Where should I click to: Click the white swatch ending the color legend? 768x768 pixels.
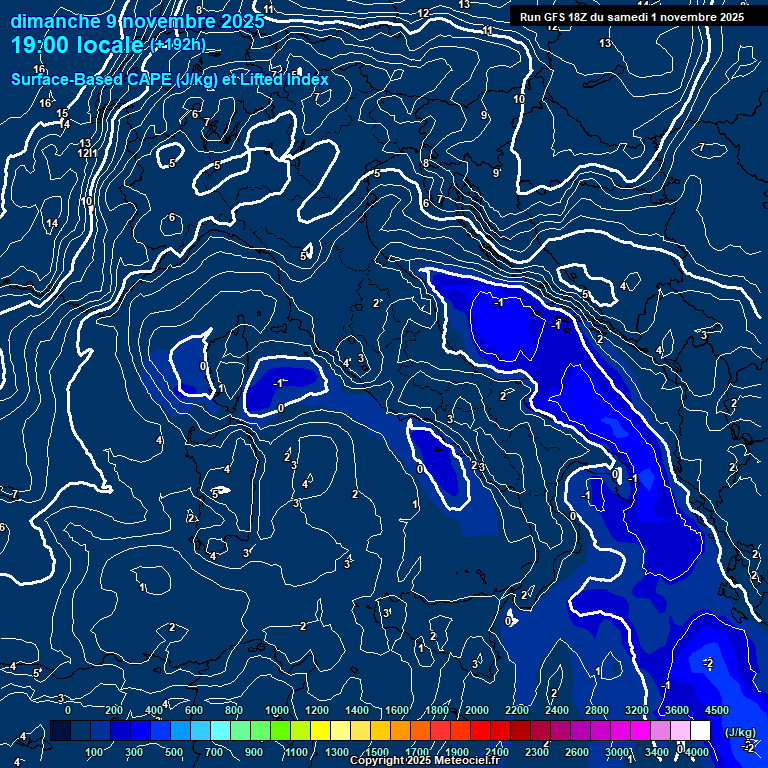click(x=700, y=730)
